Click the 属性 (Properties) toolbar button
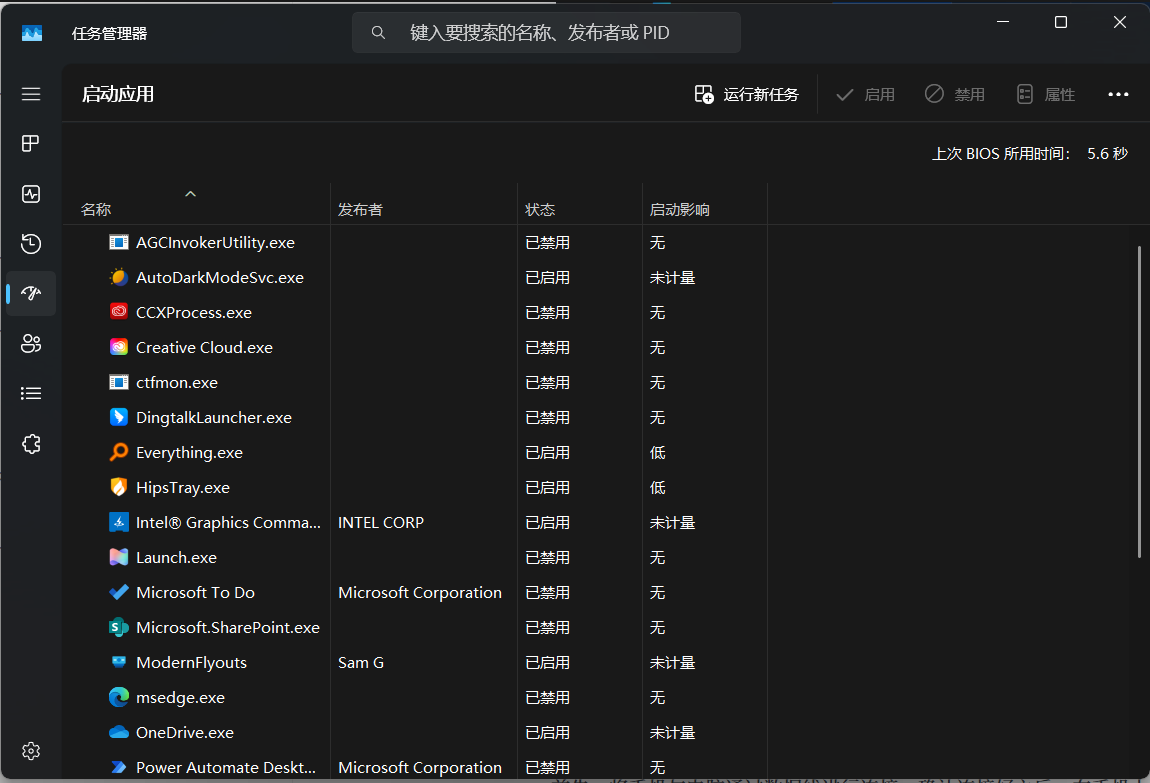The height and width of the screenshot is (783, 1150). 1046,95
